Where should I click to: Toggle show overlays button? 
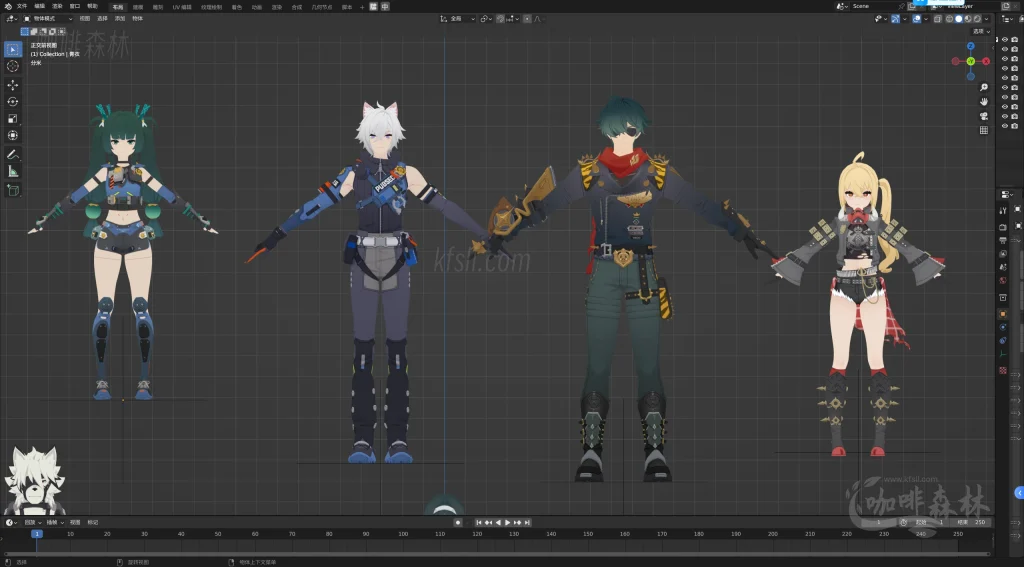pyautogui.click(x=917, y=19)
